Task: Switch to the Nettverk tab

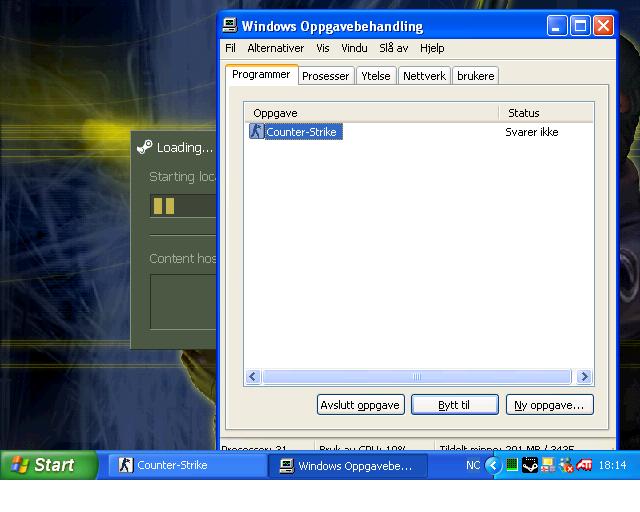Action: (424, 76)
